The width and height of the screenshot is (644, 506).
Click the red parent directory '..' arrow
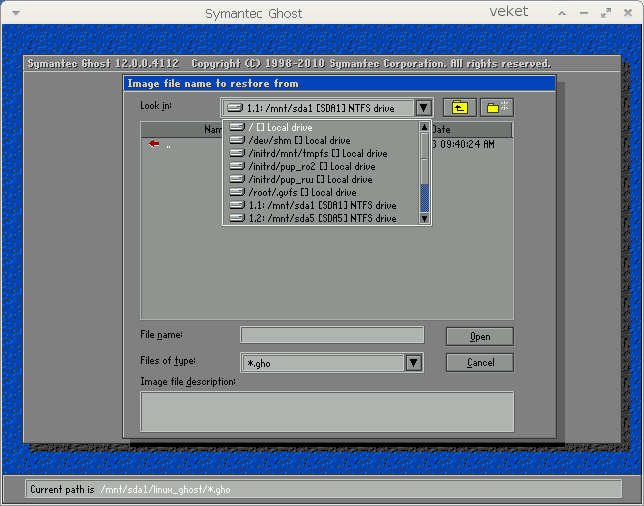point(154,144)
